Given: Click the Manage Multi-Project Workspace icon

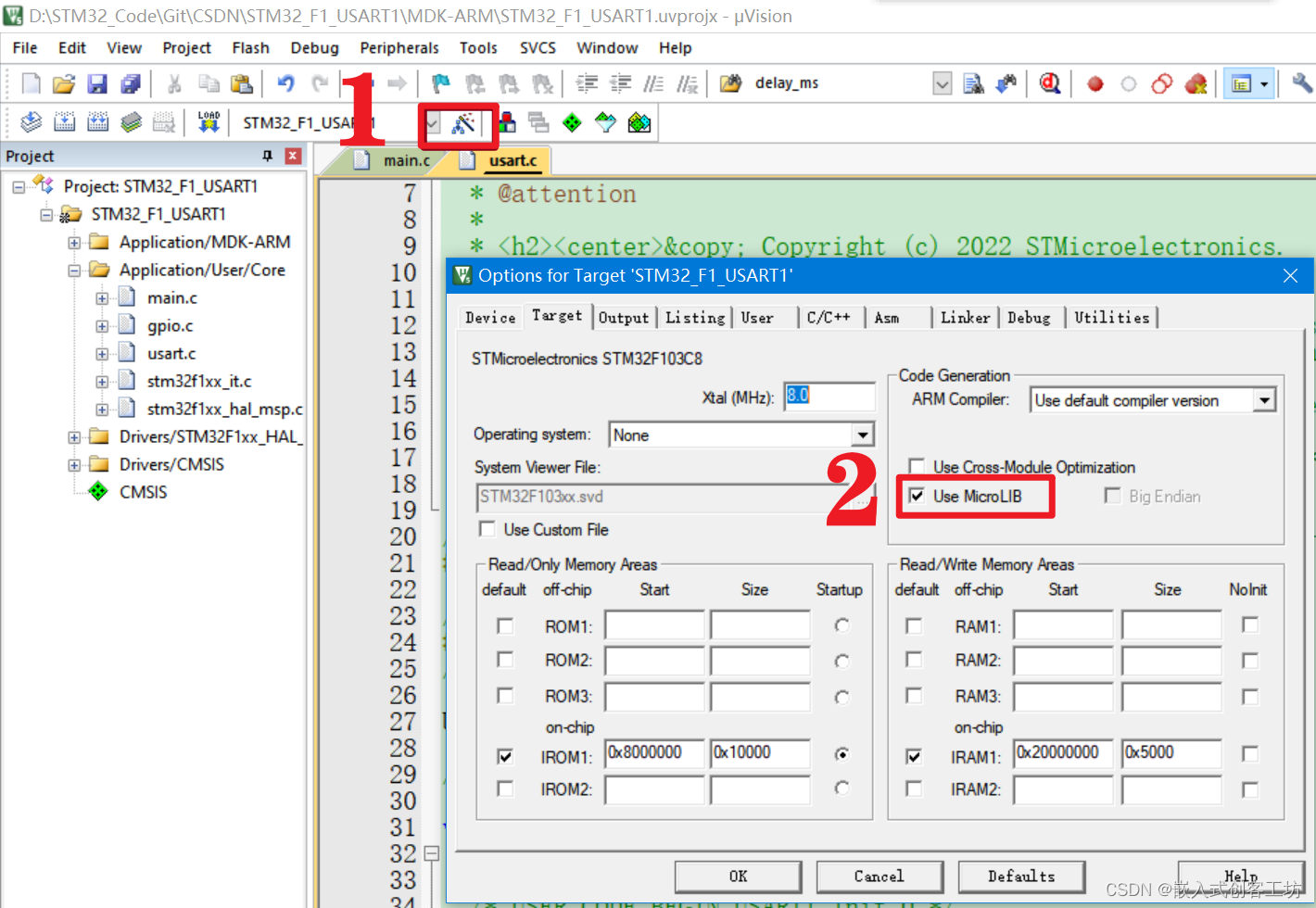Looking at the screenshot, I should [x=538, y=122].
